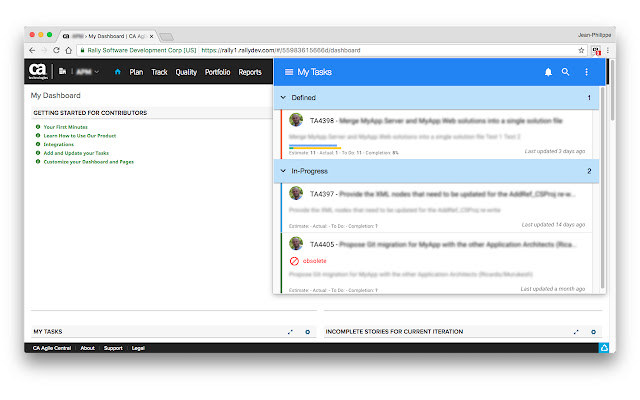This screenshot has height=400, width=640.
Task: Open the My Tasks hamburger menu
Action: click(289, 72)
